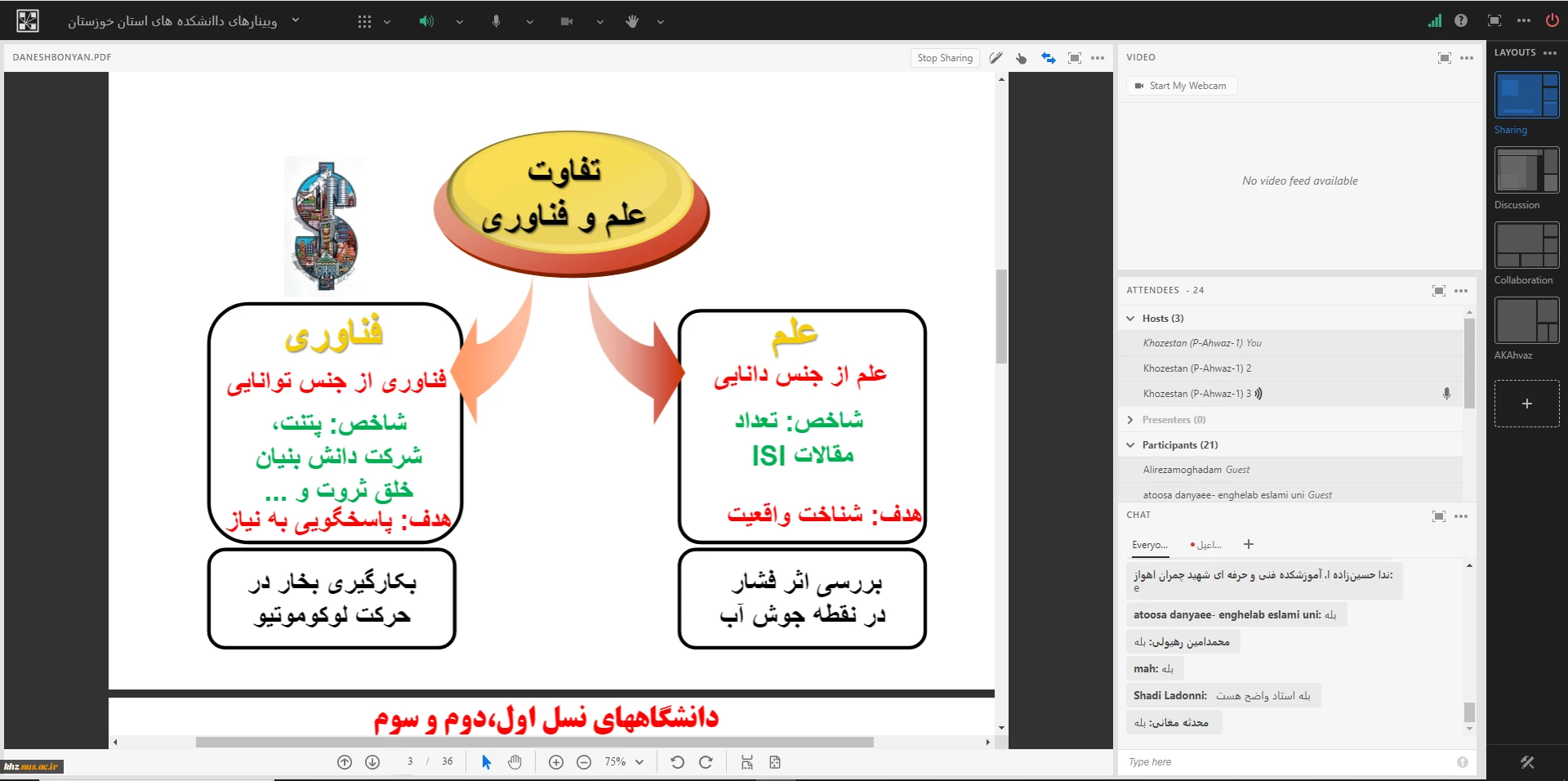
Task: Open Chat pod options menu
Action: 1461,516
